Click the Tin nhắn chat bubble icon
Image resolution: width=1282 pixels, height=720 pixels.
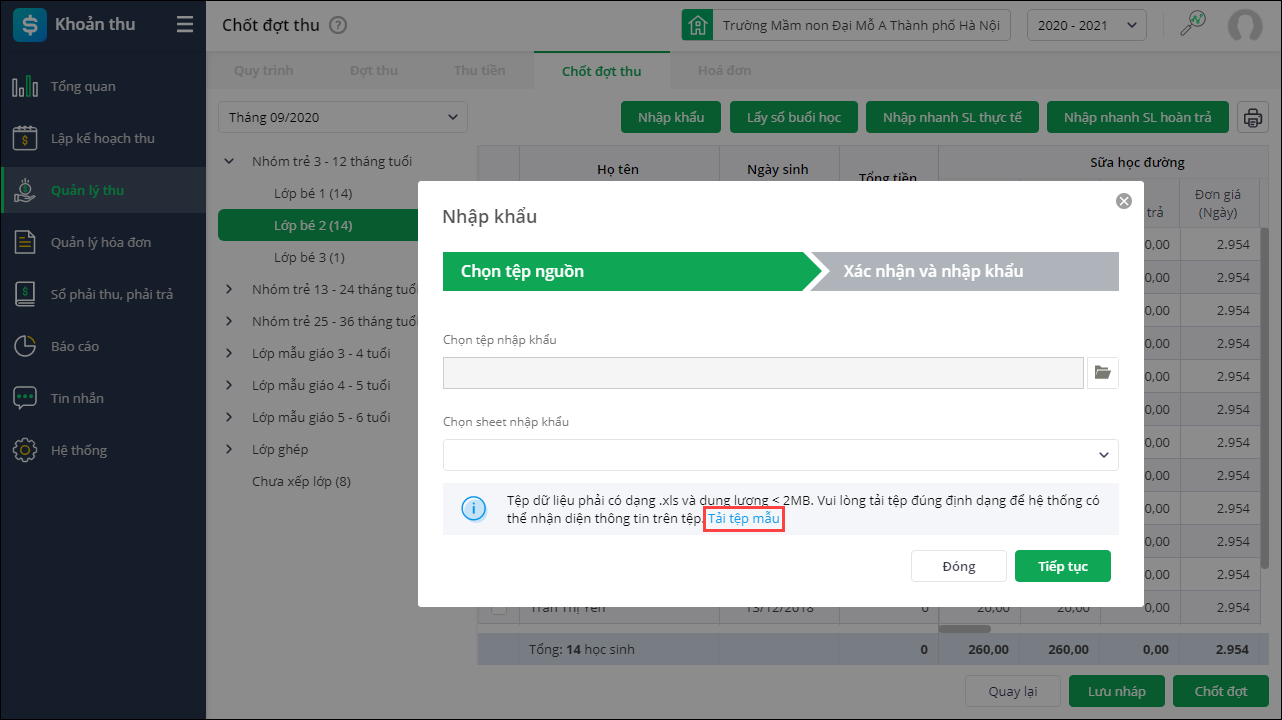coord(25,398)
